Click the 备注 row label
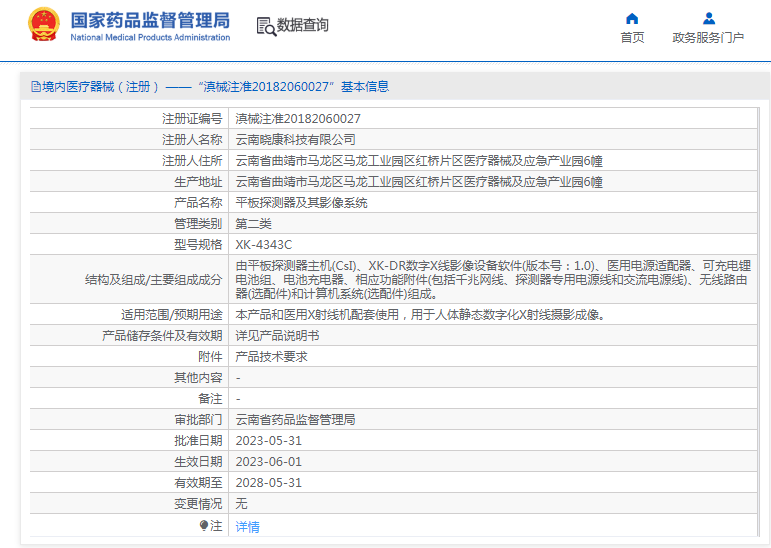This screenshot has width=771, height=548. click(x=210, y=398)
